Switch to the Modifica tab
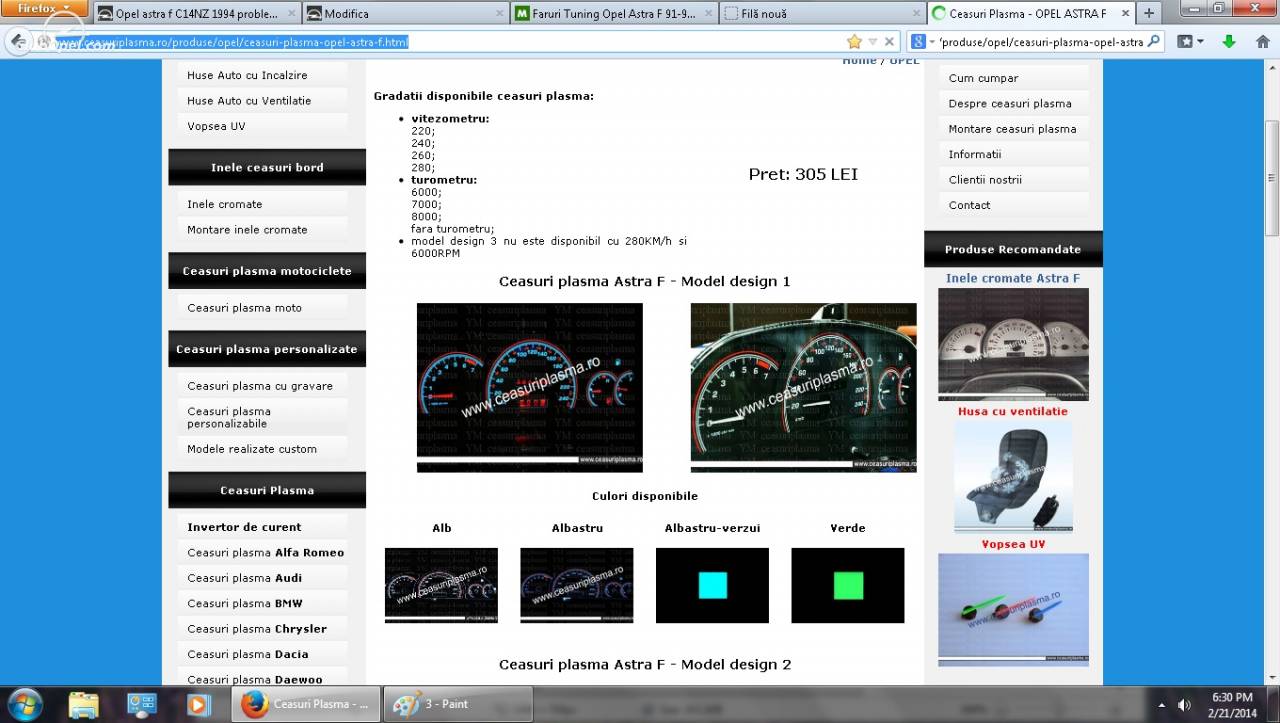 click(405, 14)
